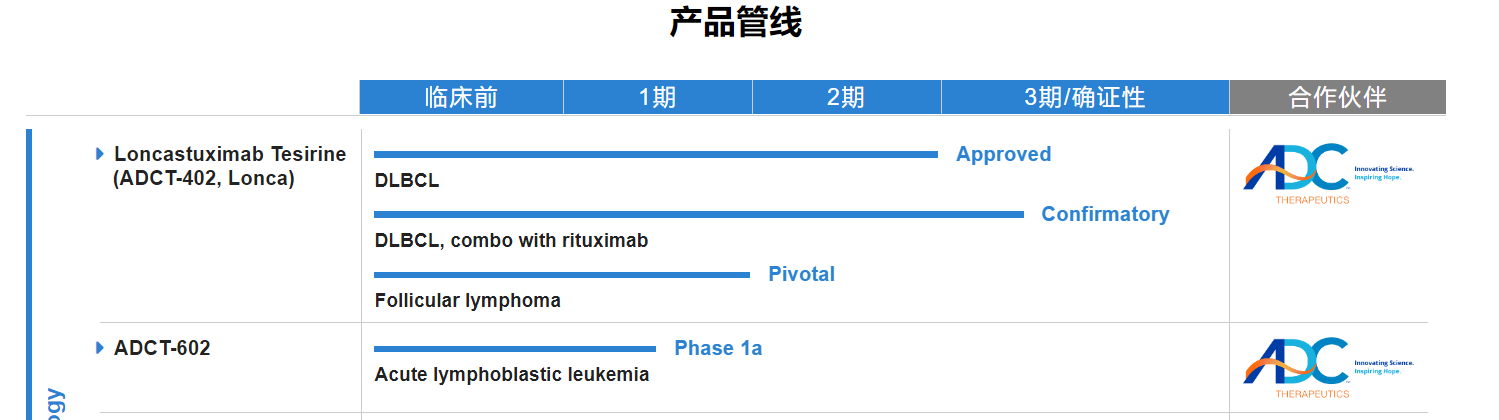Click the Phase 1a status label

click(718, 348)
